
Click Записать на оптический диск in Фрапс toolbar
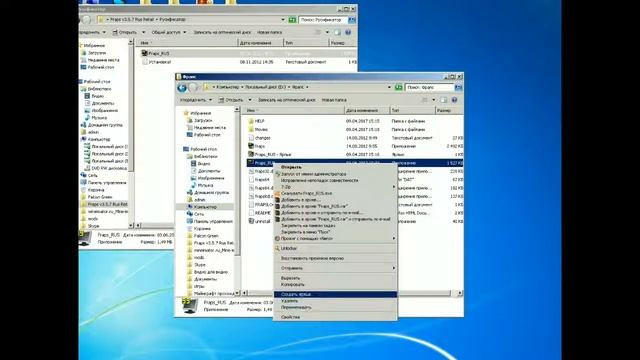287,100
